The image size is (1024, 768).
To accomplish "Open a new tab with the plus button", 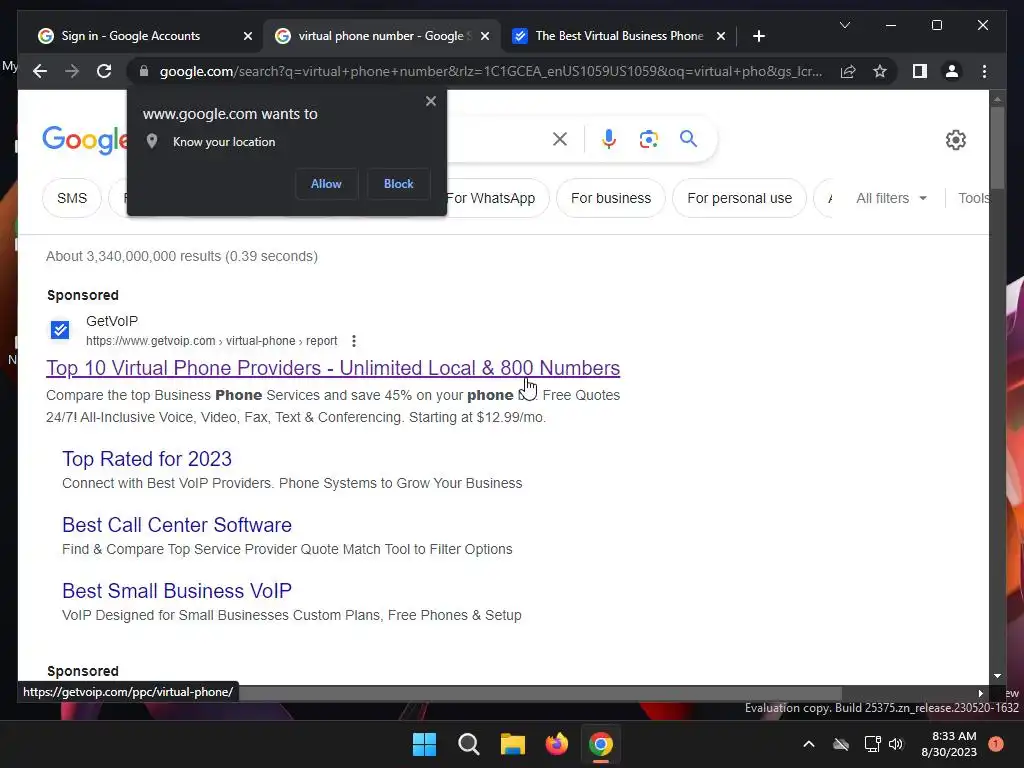I will [758, 36].
